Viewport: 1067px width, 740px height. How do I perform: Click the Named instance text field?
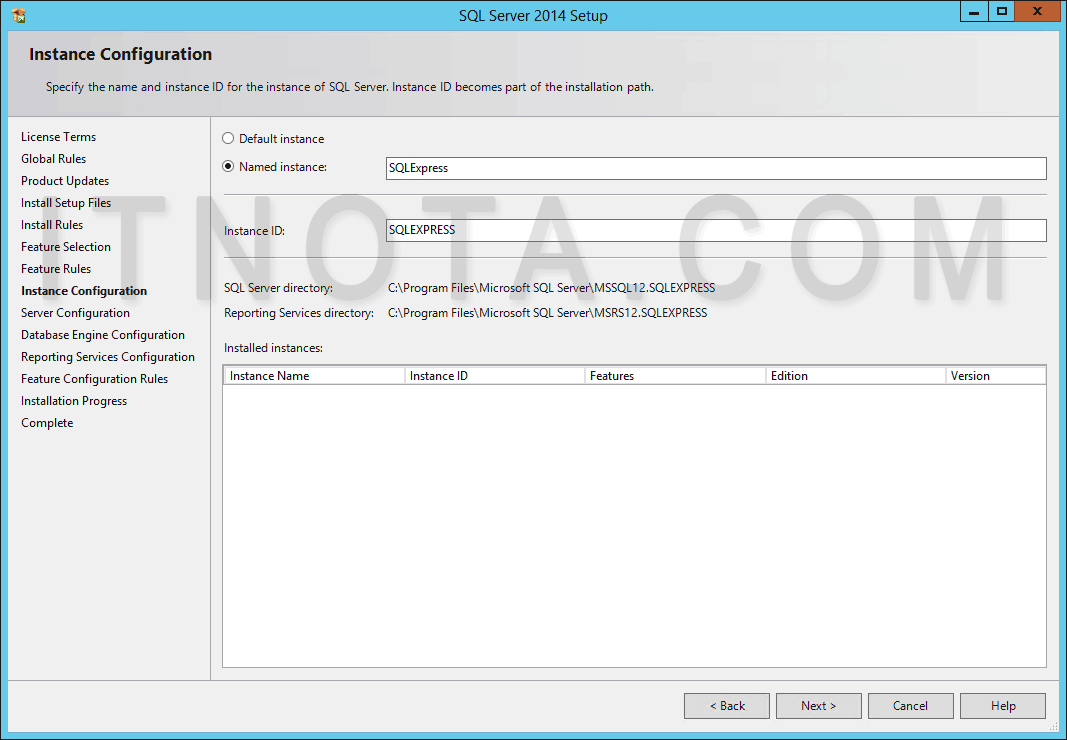pos(716,167)
